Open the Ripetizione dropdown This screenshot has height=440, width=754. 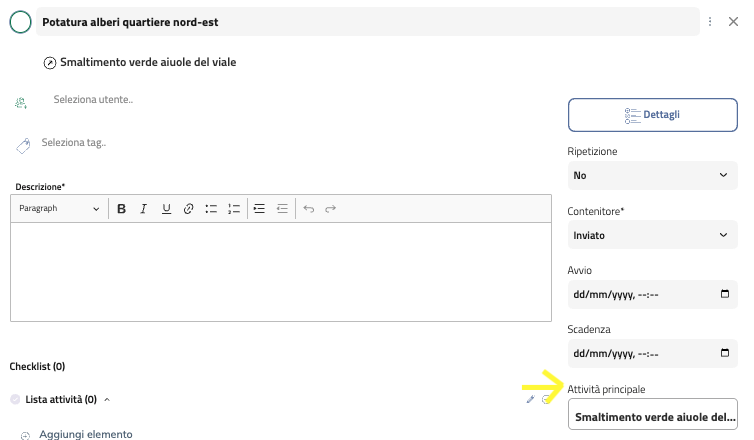coord(652,175)
